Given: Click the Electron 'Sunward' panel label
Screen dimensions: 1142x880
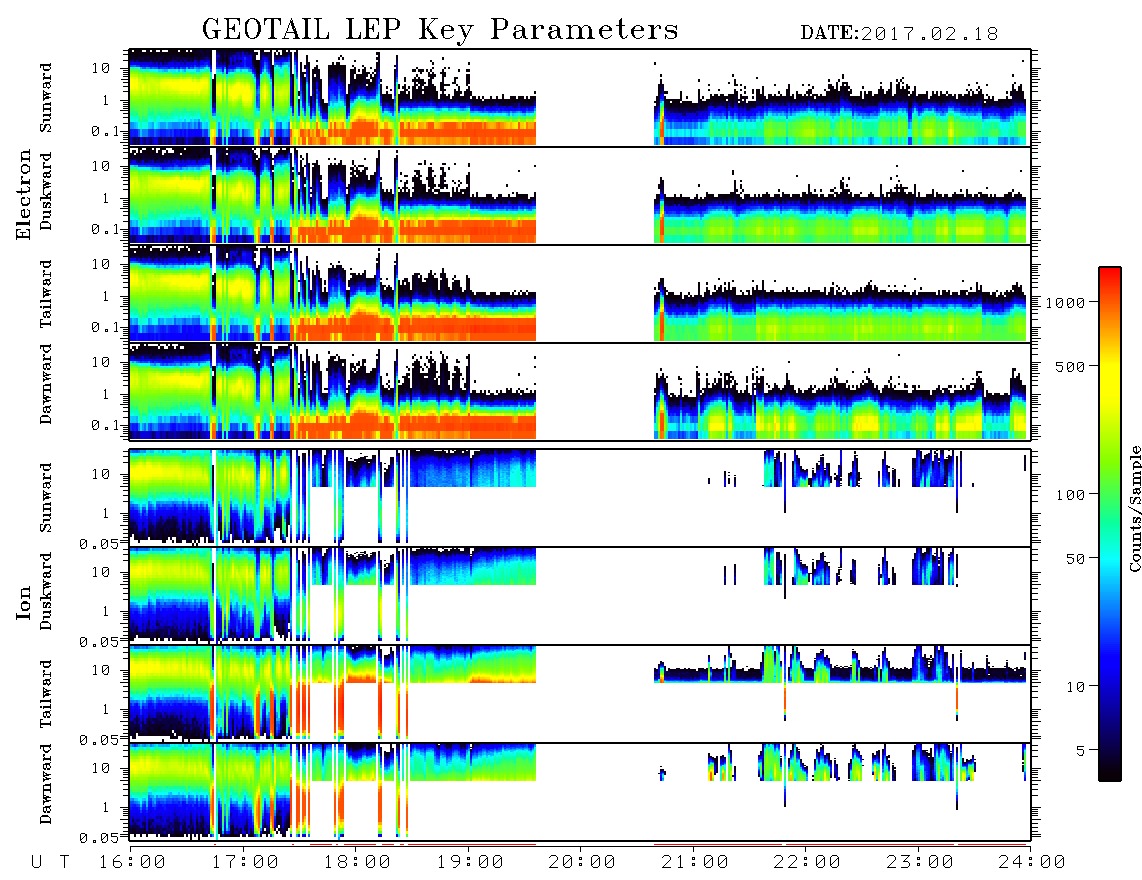Looking at the screenshot, I should tap(46, 98).
